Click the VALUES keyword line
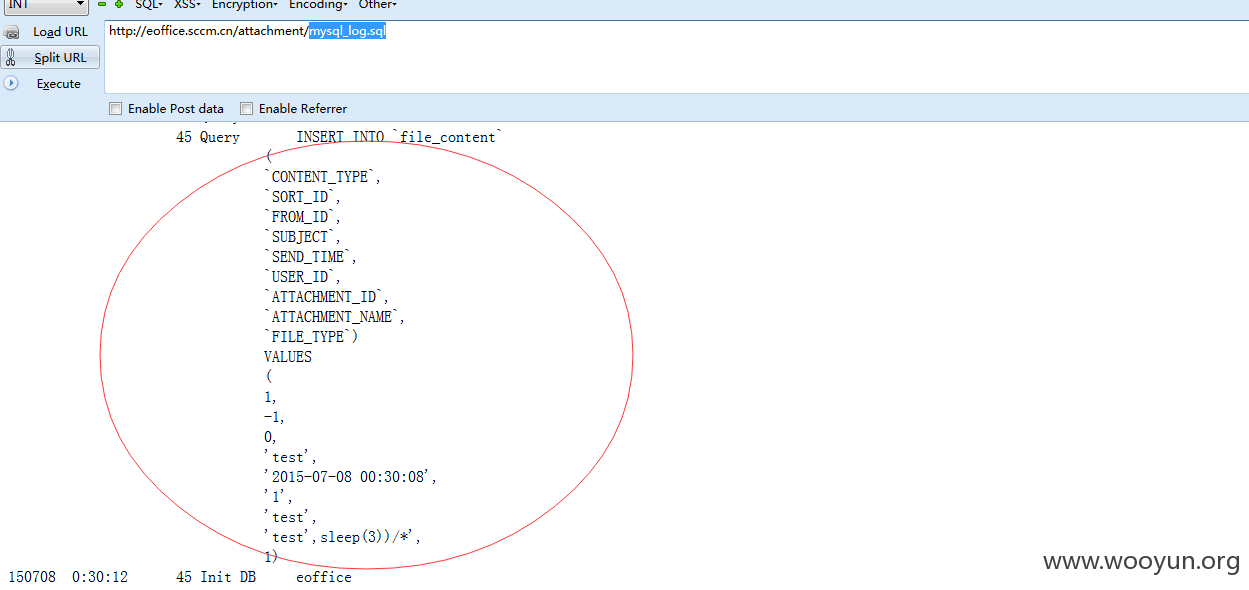The width and height of the screenshot is (1249, 590). (x=288, y=357)
